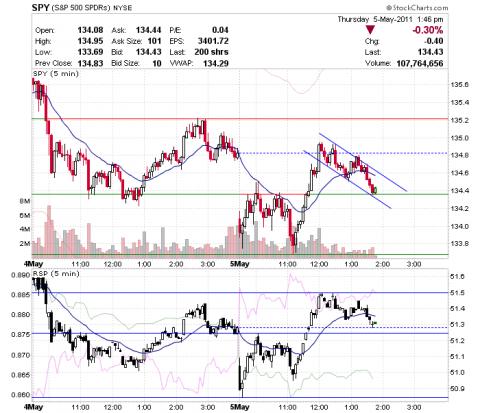Click the 'Prev Close:' field label

pos(54,63)
